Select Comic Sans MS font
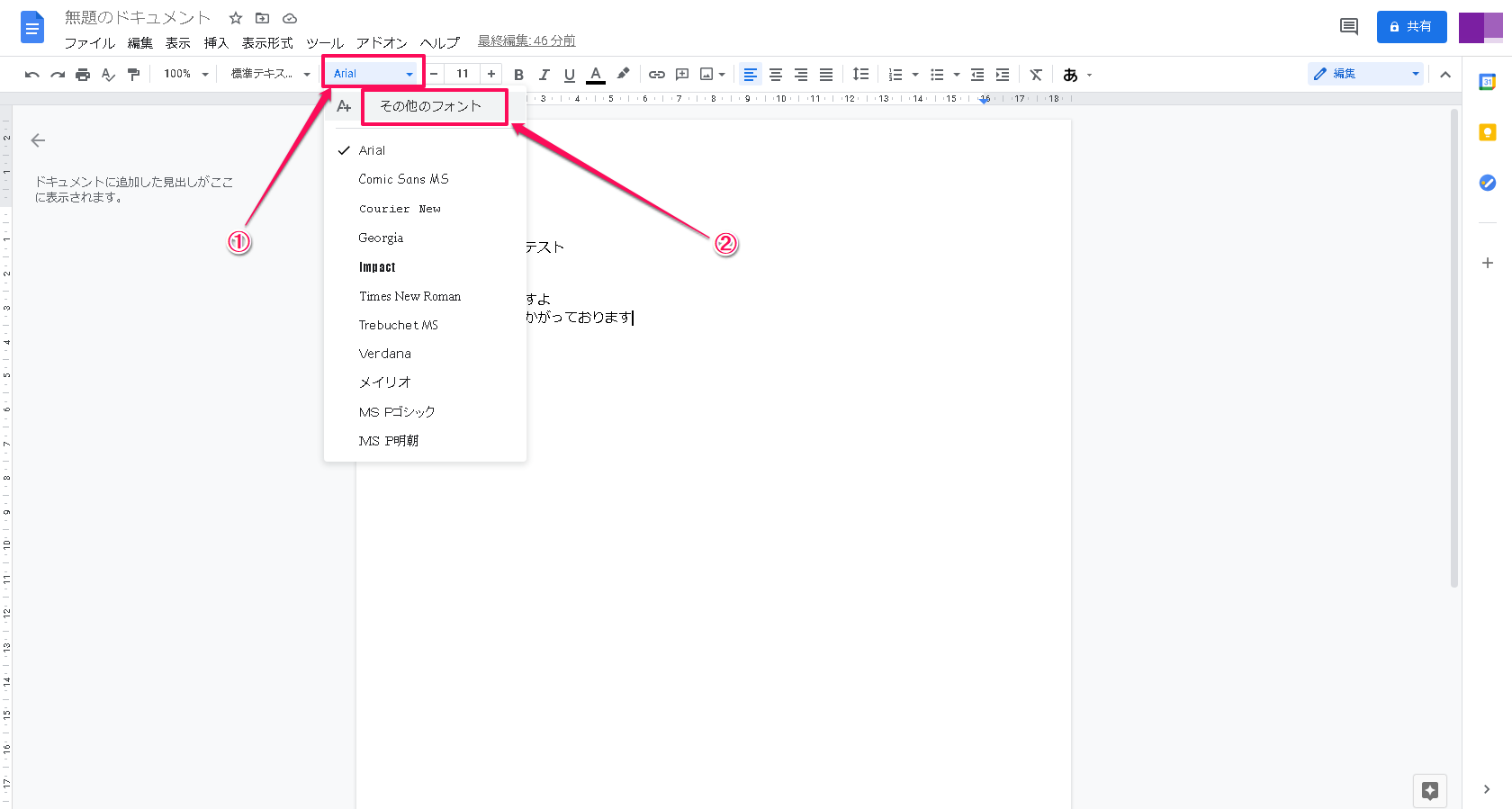The height and width of the screenshot is (809, 1512). coord(425,179)
